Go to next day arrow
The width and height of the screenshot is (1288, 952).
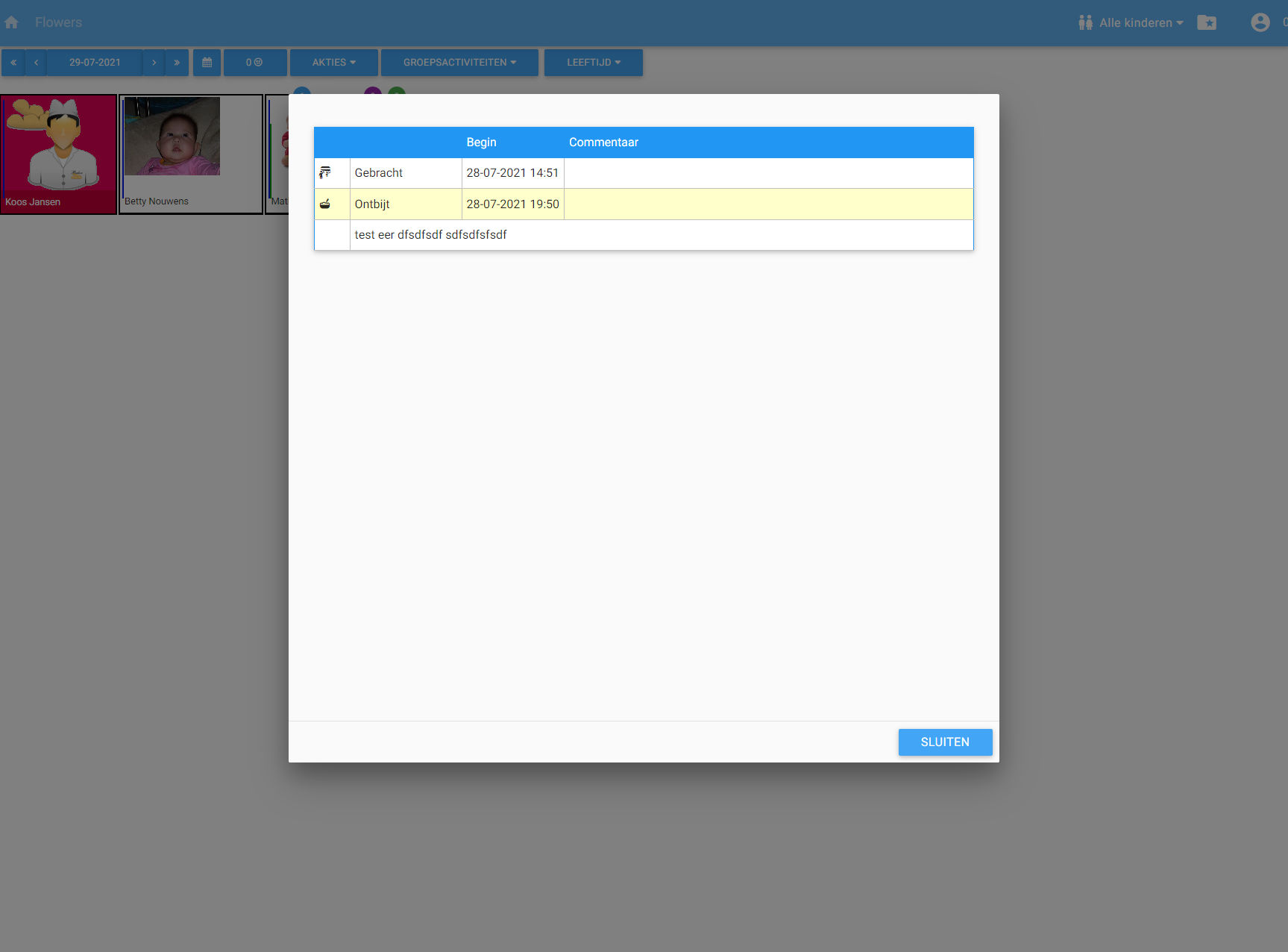tap(154, 63)
